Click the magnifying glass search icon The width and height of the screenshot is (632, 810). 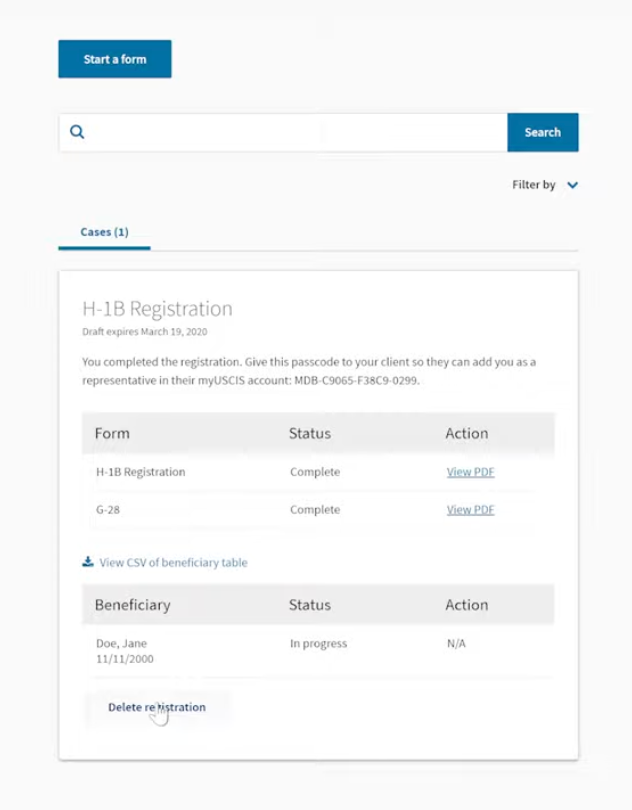pyautogui.click(x=77, y=132)
